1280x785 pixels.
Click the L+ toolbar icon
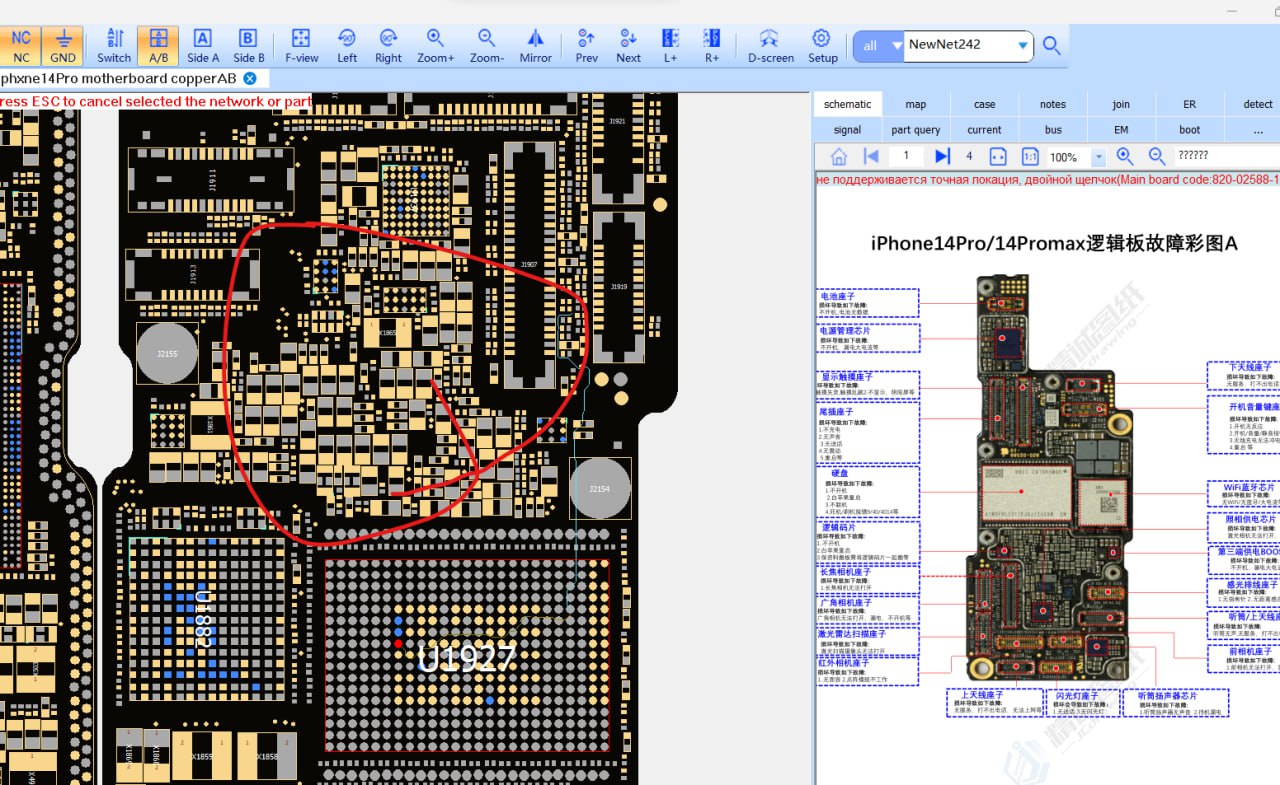pos(671,46)
